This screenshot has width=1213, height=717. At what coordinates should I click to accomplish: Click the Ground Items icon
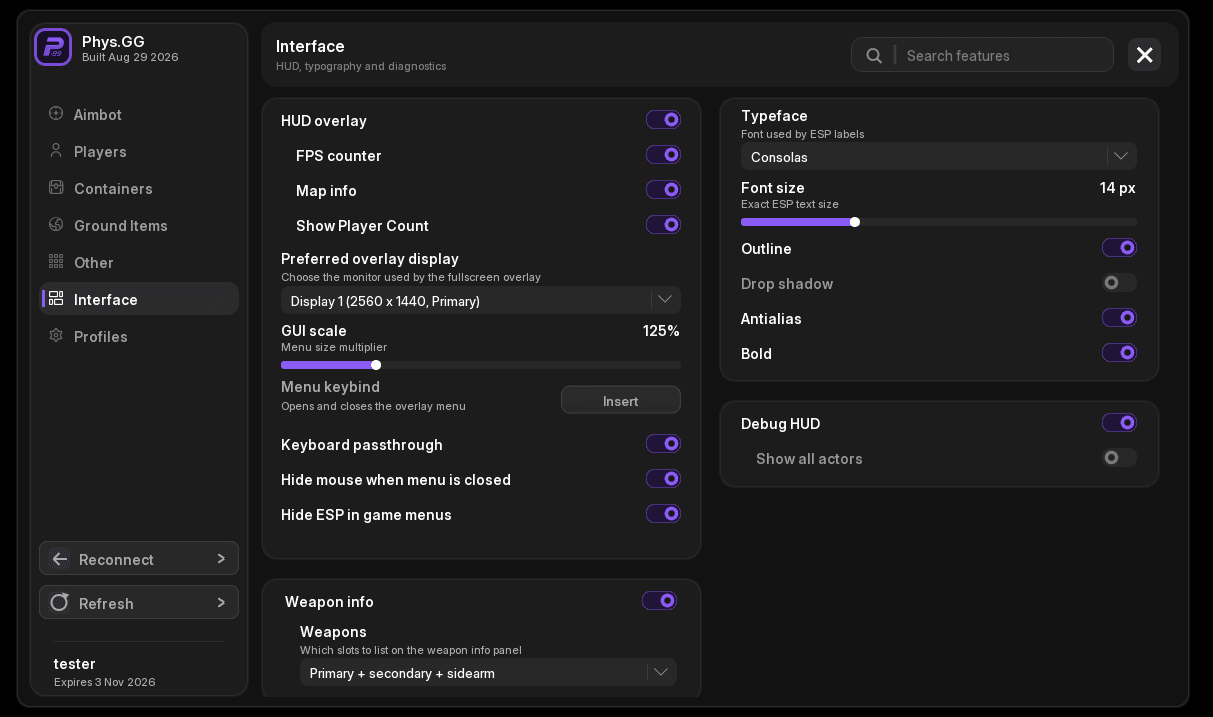[x=56, y=225]
